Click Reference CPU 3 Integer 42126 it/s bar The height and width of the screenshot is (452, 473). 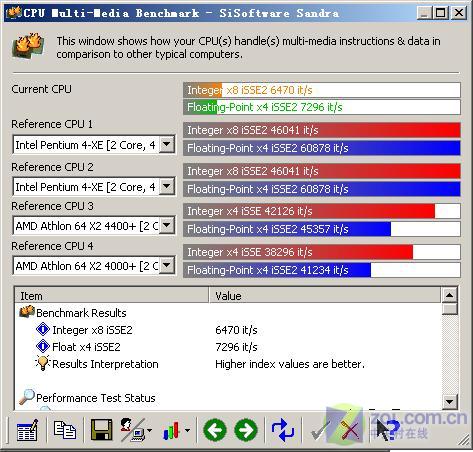click(322, 211)
